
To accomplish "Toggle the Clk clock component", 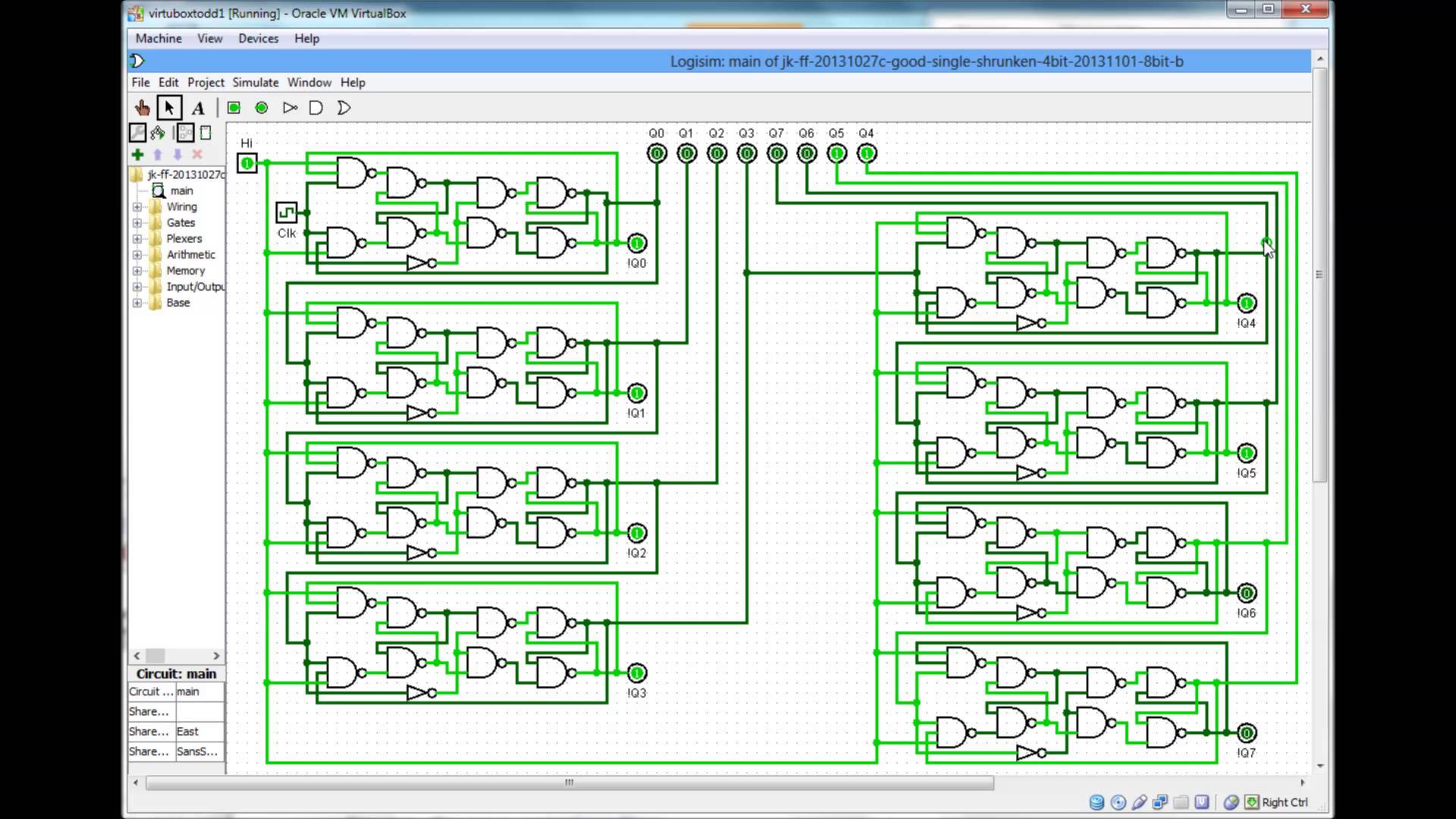I will click(286, 213).
